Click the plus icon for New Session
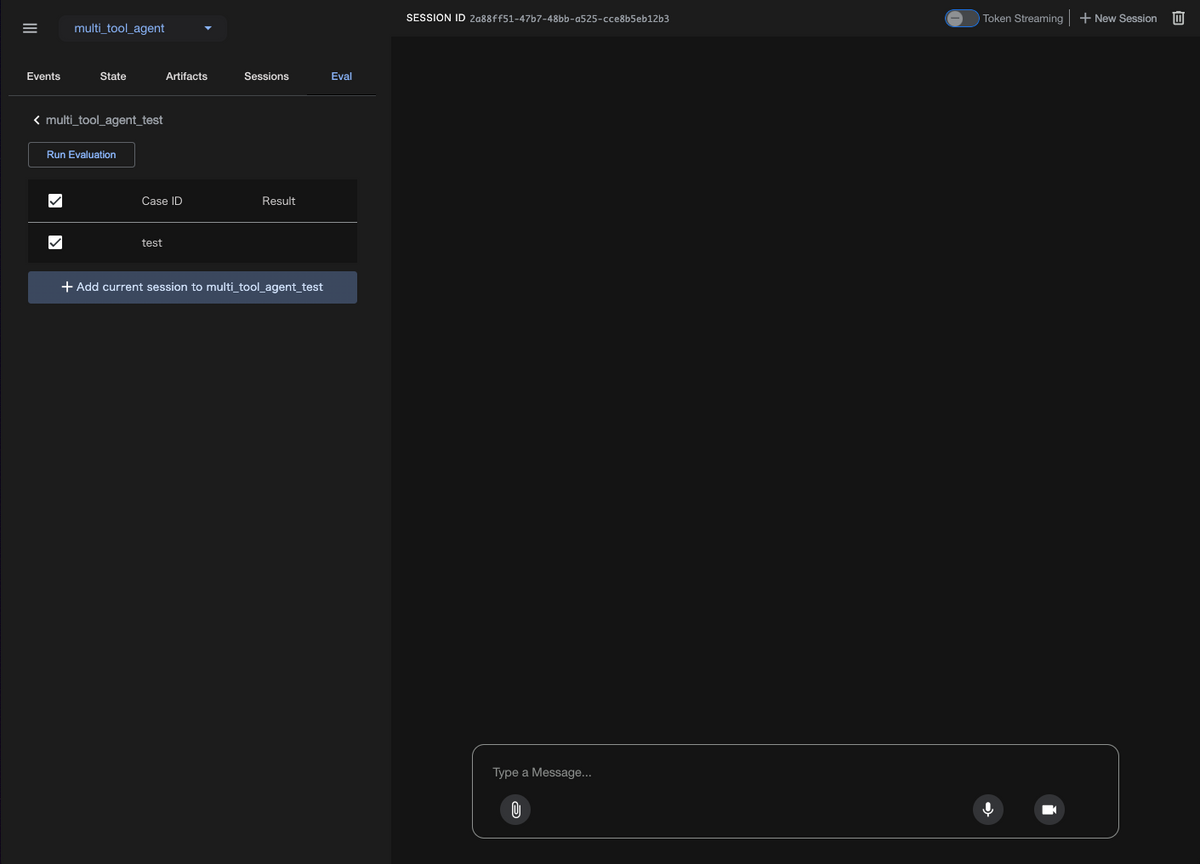Screen dimensions: 1200x864 [1086, 18]
